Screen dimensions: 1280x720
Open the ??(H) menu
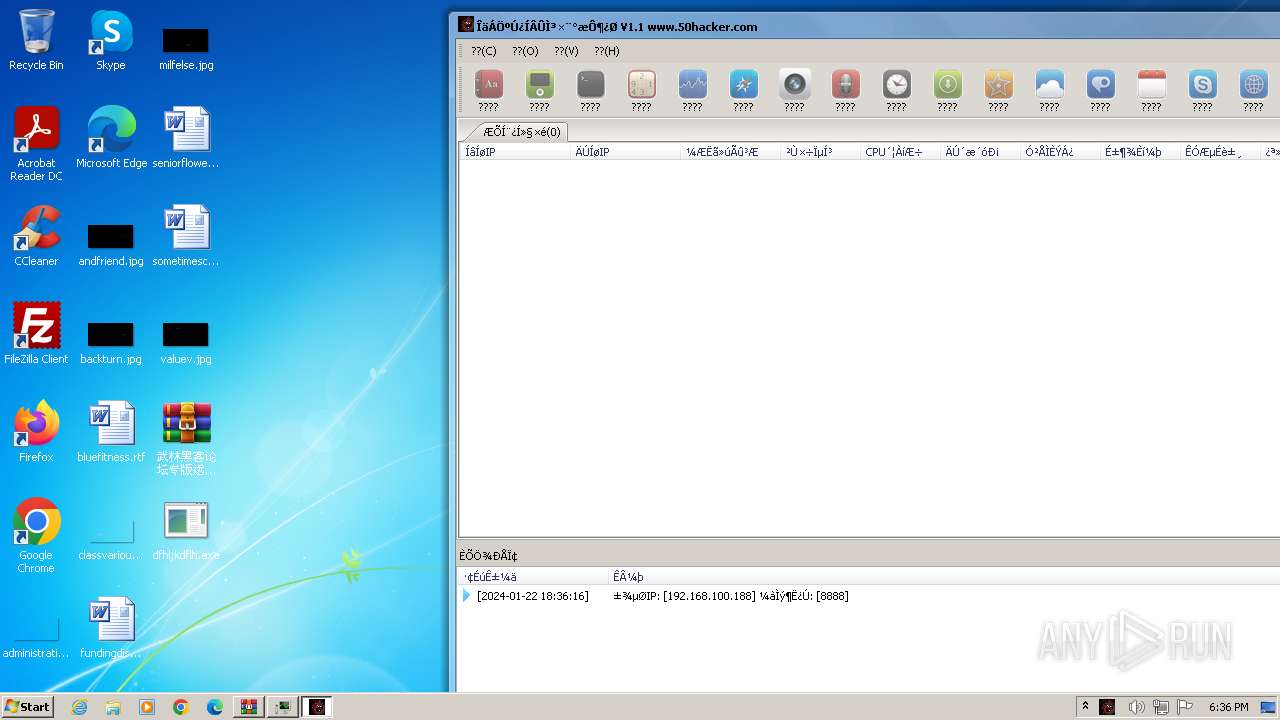point(607,51)
